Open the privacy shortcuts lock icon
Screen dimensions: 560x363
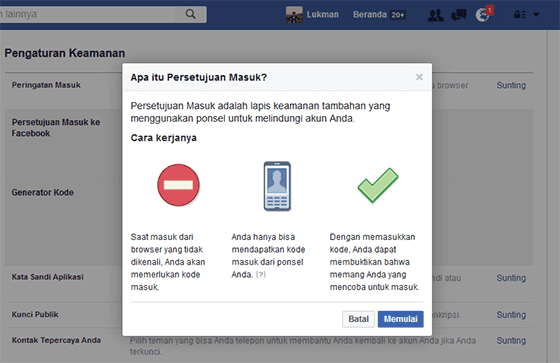pyautogui.click(x=519, y=15)
